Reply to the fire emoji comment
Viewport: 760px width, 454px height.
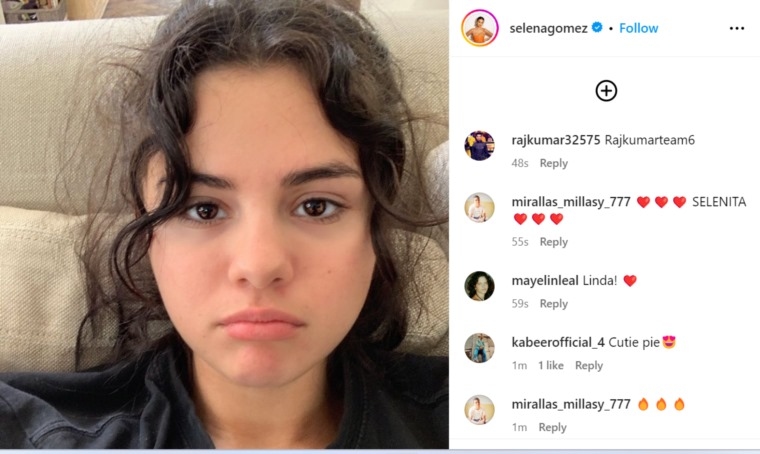point(553,427)
